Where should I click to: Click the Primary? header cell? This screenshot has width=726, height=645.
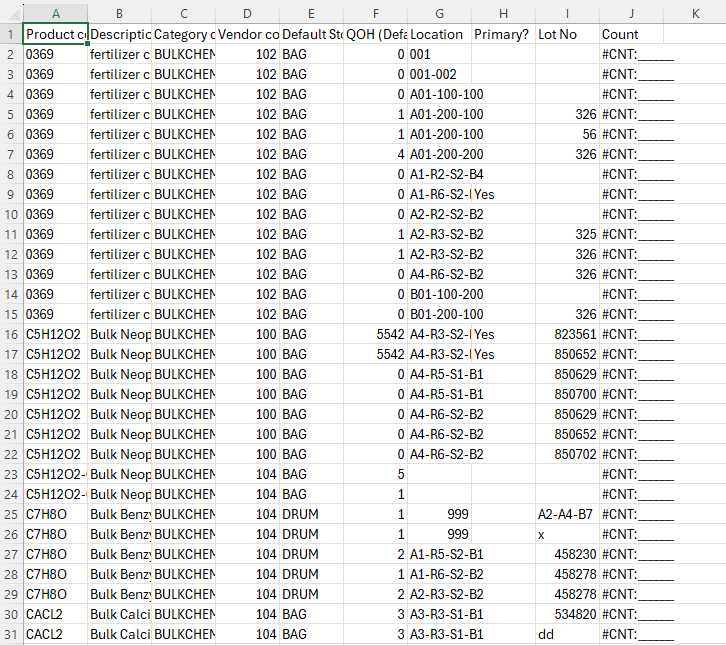coord(503,34)
